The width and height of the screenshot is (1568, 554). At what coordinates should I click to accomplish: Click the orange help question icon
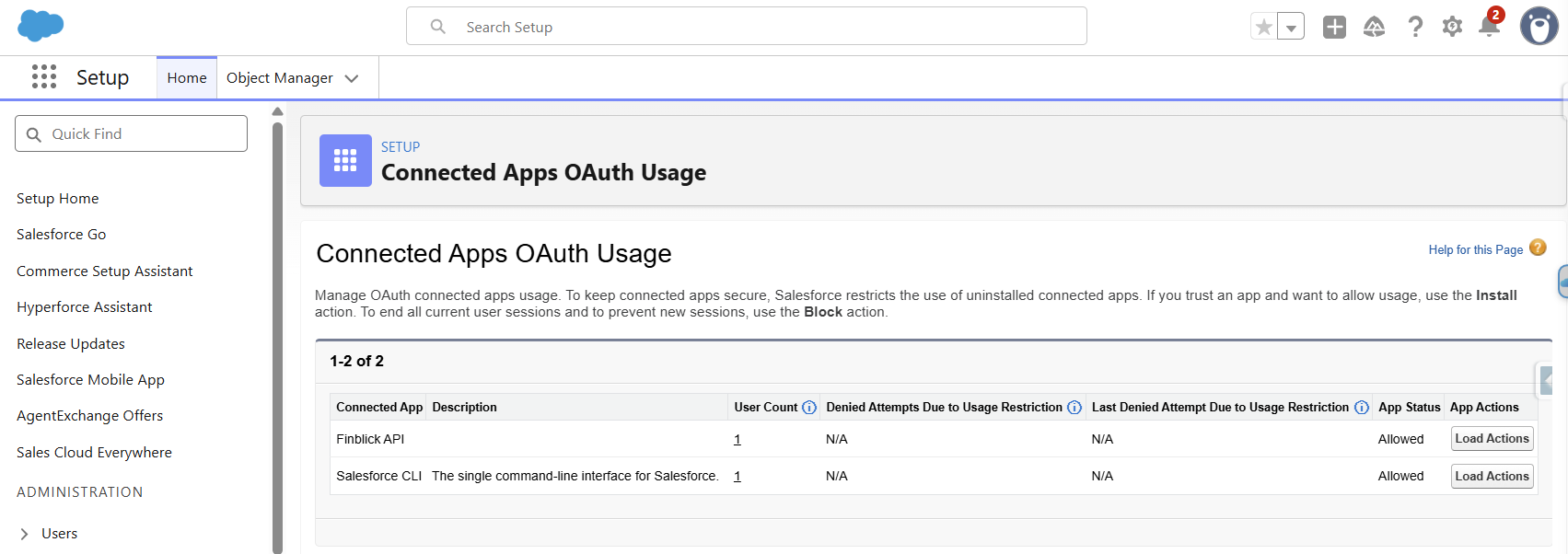pos(1538,248)
